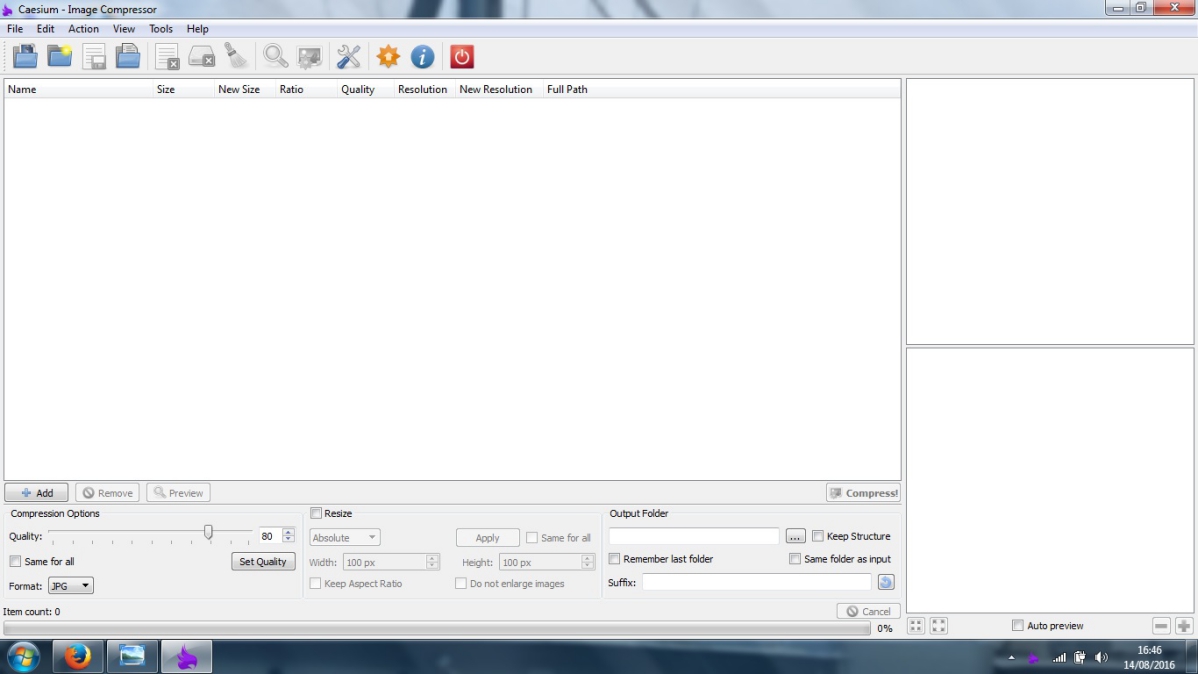1198x674 pixels.
Task: Click the magnifying glass Preview icon
Action: 275,57
